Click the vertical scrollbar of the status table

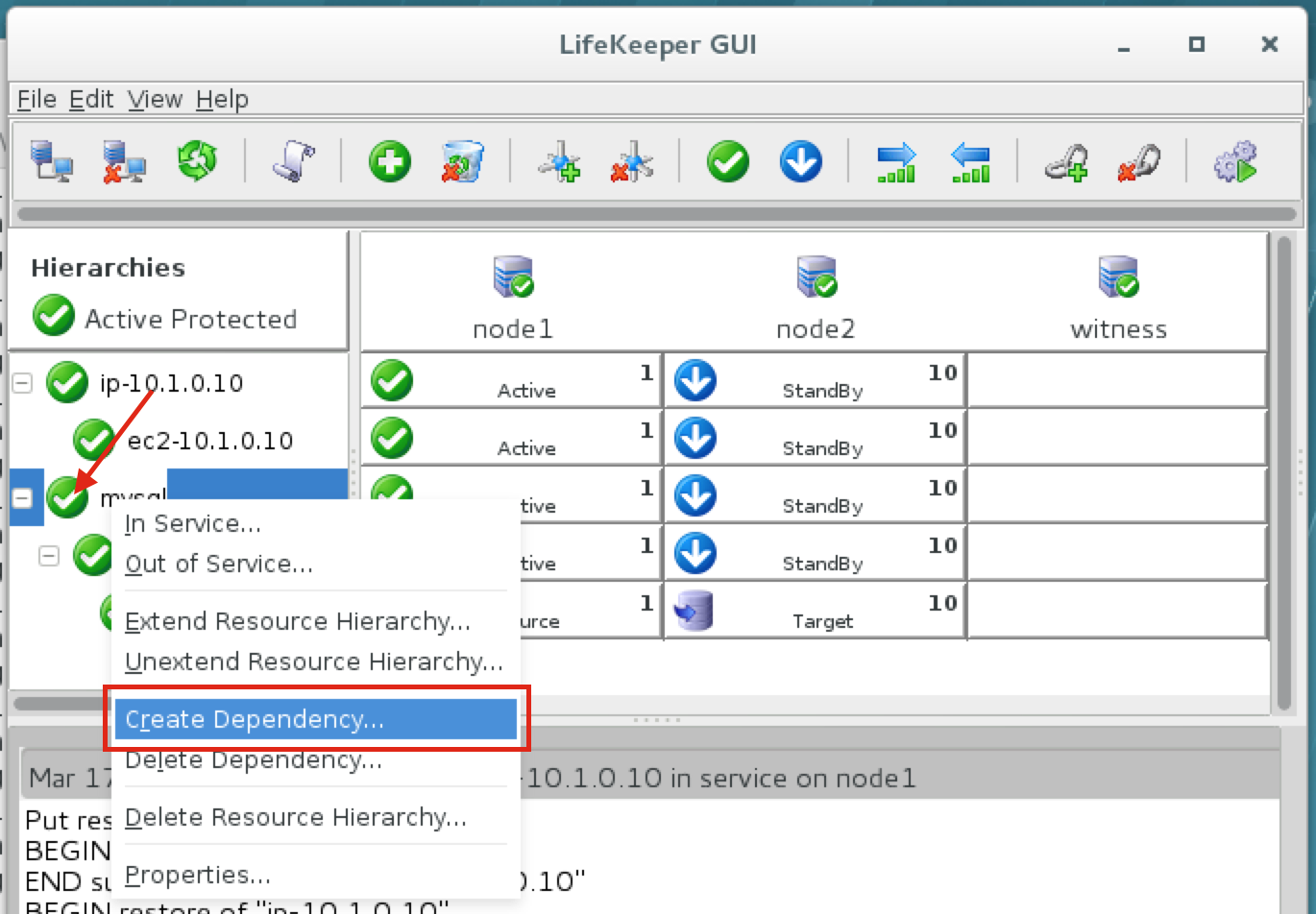coord(1284,472)
